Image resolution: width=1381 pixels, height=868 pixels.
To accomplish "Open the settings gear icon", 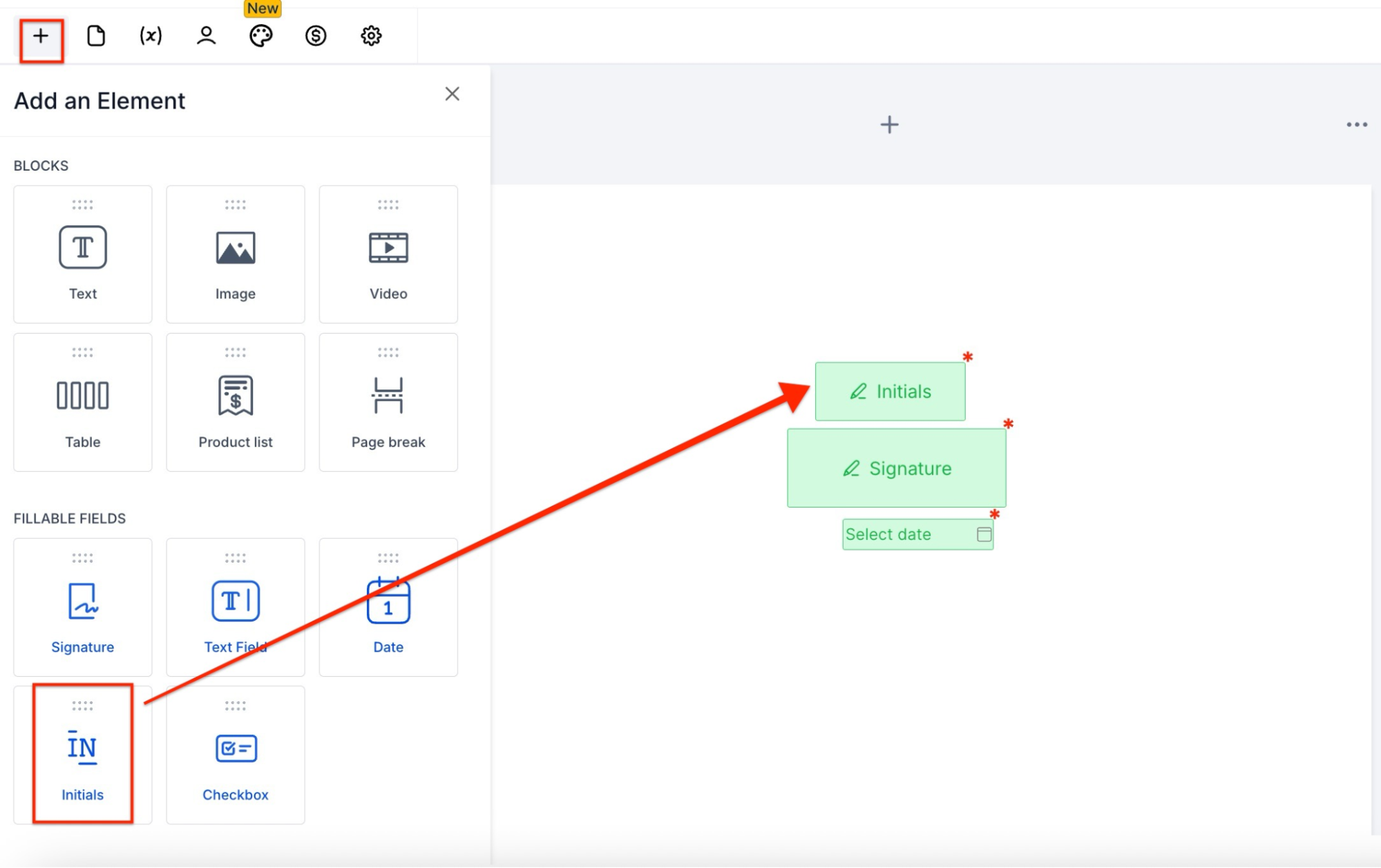I will [x=371, y=36].
